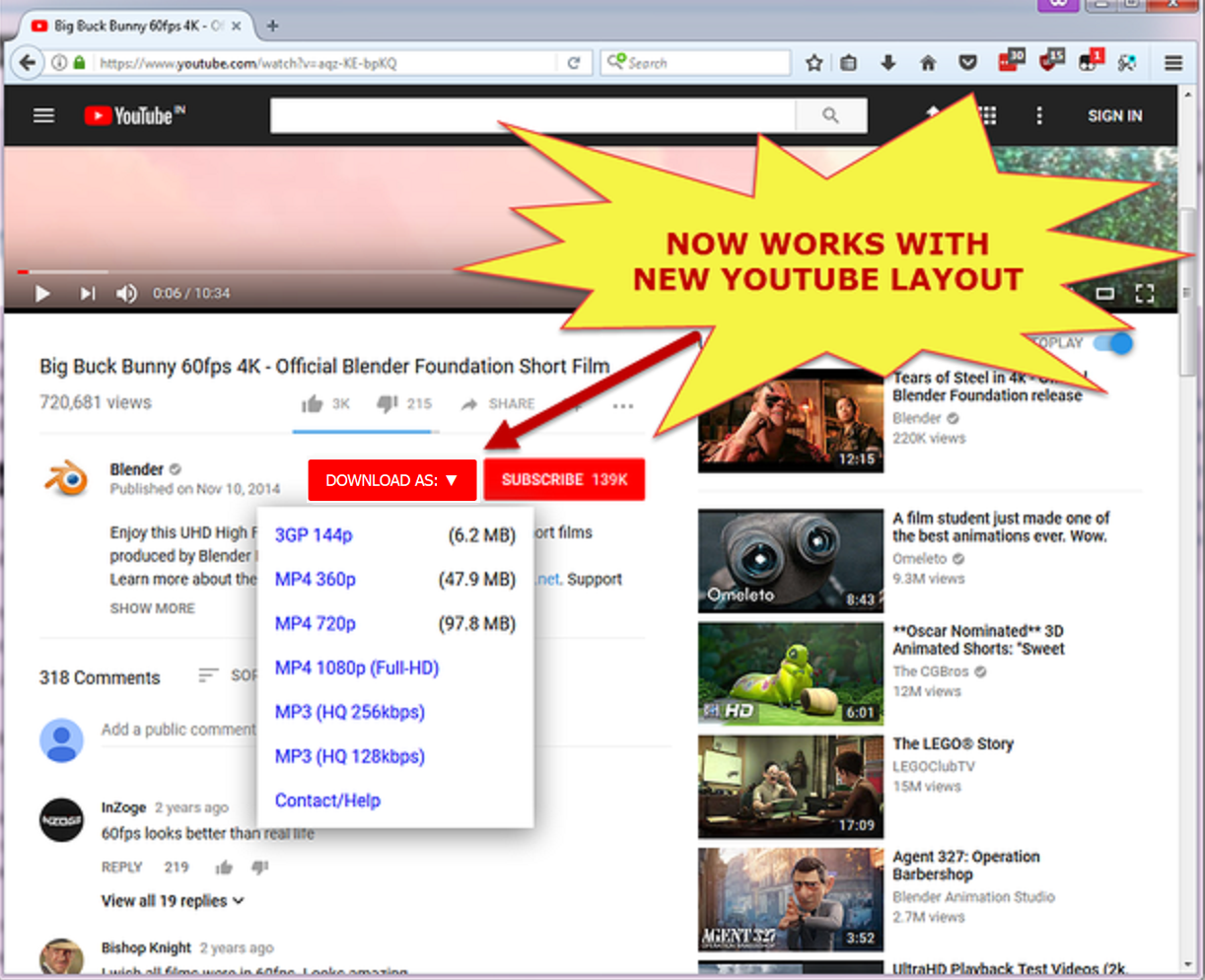Viewport: 1205px width, 980px height.
Task: Subscribe to Blender channel 139K
Action: (564, 479)
